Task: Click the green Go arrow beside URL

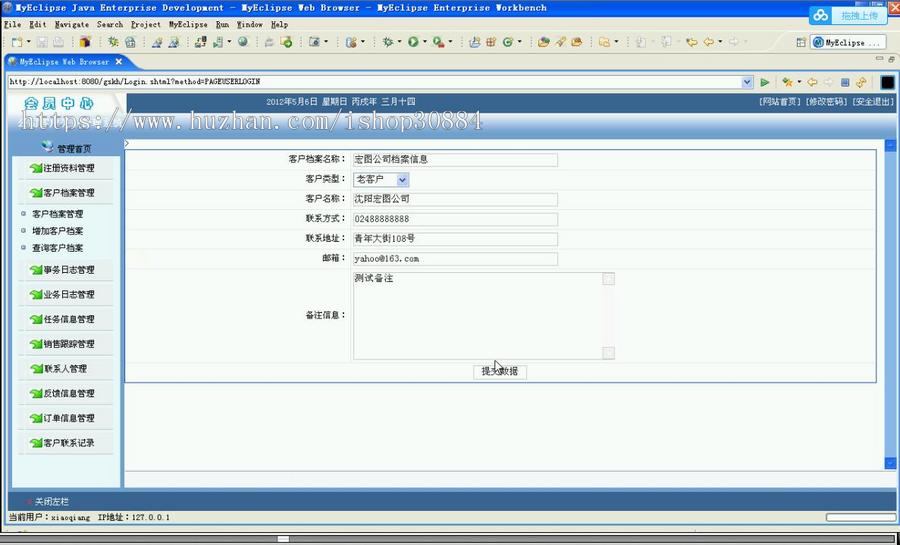Action: [x=765, y=83]
